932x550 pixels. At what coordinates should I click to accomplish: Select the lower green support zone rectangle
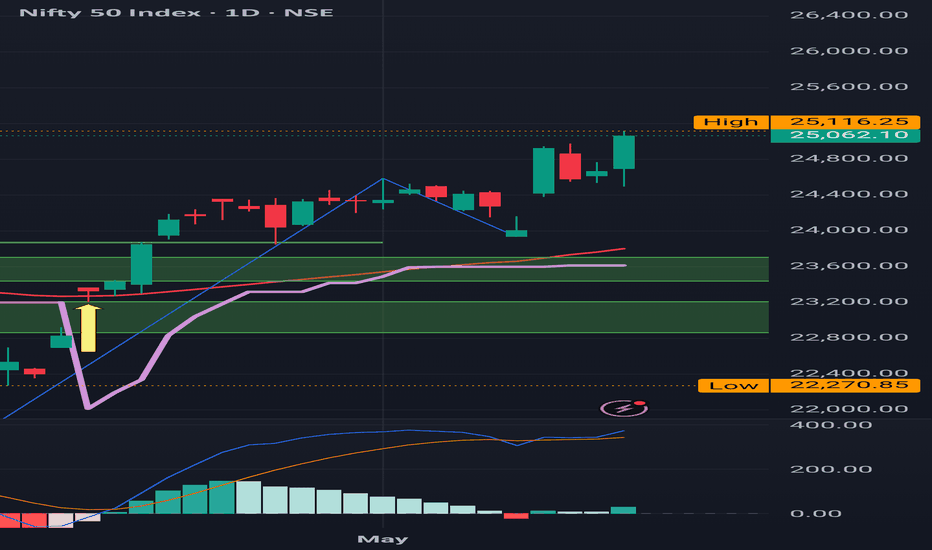[x=384, y=317]
